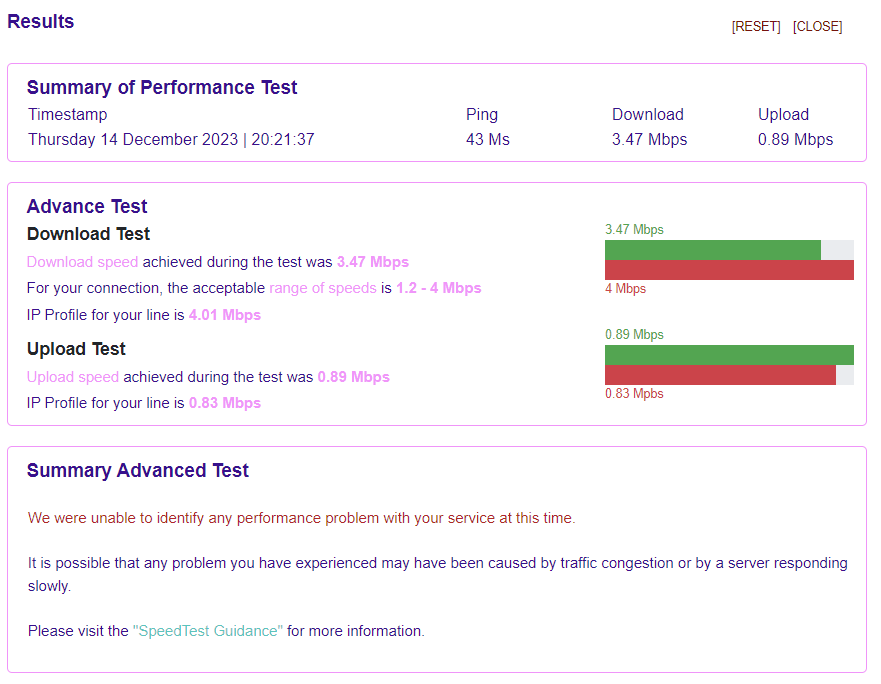Click the "4 Mbps" label under download chart

(x=625, y=289)
